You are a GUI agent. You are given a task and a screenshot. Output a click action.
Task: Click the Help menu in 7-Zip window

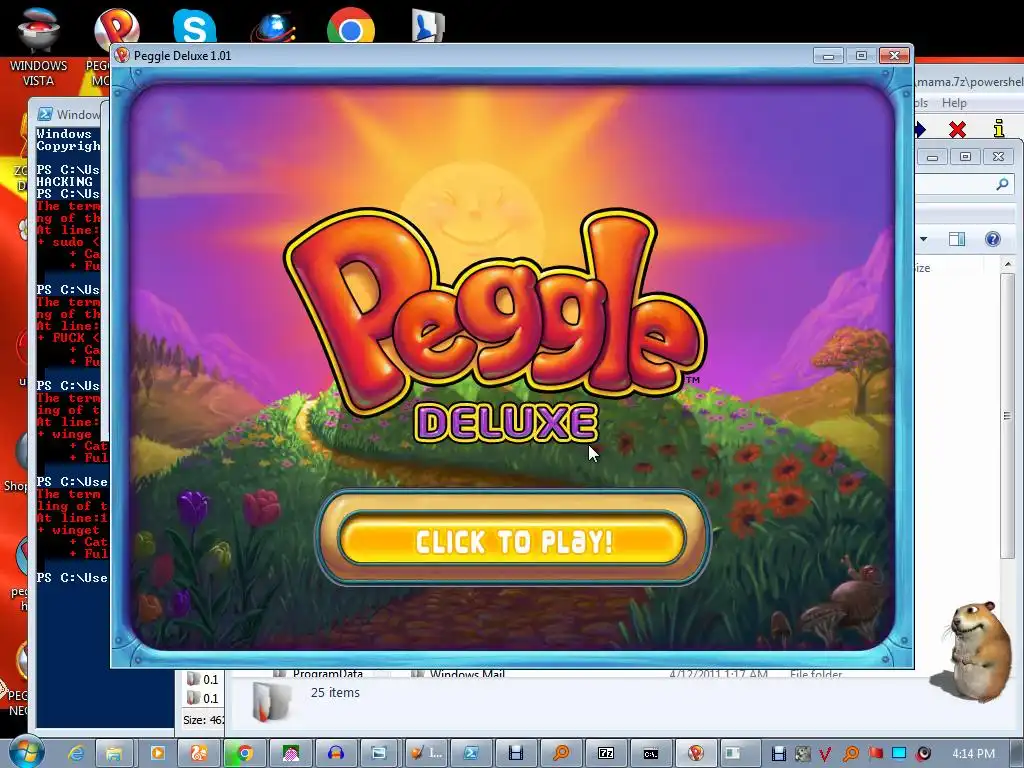[954, 103]
